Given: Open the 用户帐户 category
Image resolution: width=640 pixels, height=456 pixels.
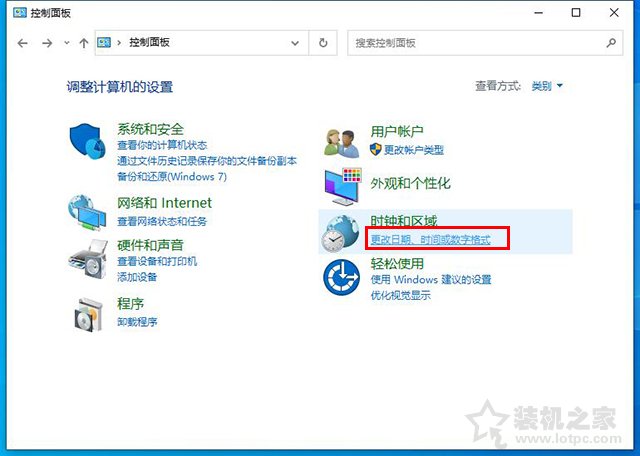Looking at the screenshot, I should [397, 131].
